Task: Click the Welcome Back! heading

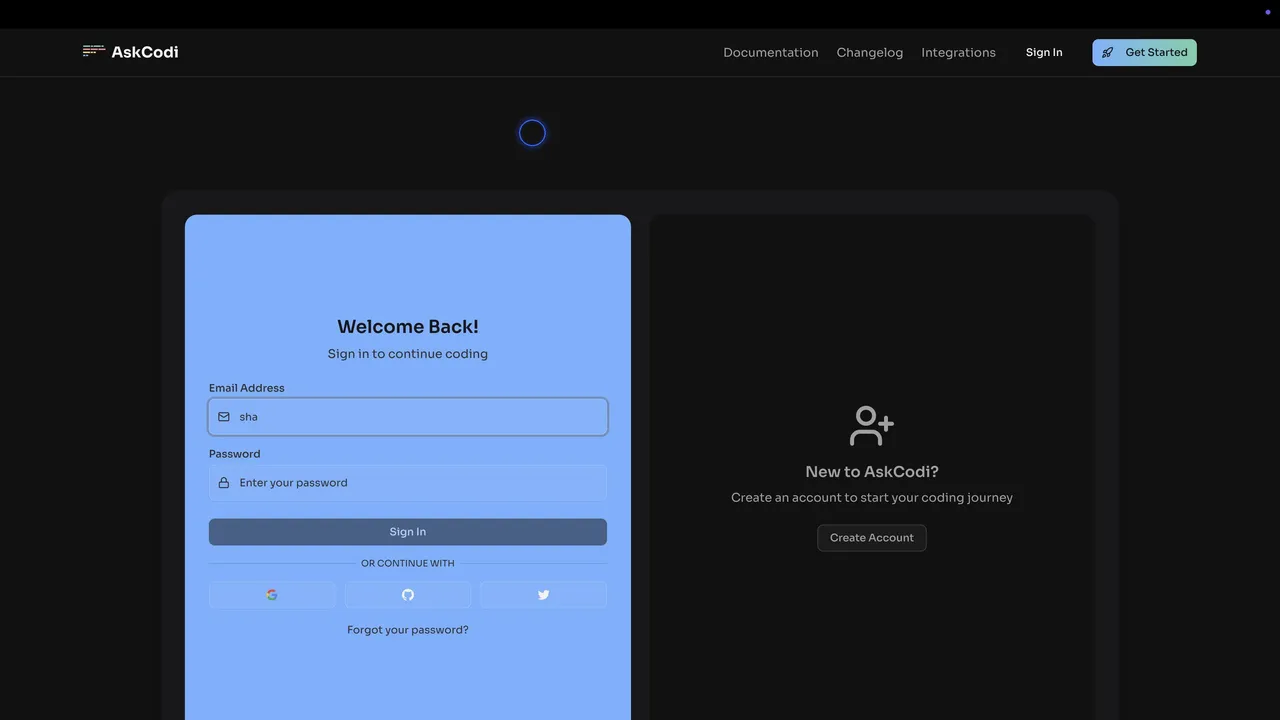Action: coord(408,327)
